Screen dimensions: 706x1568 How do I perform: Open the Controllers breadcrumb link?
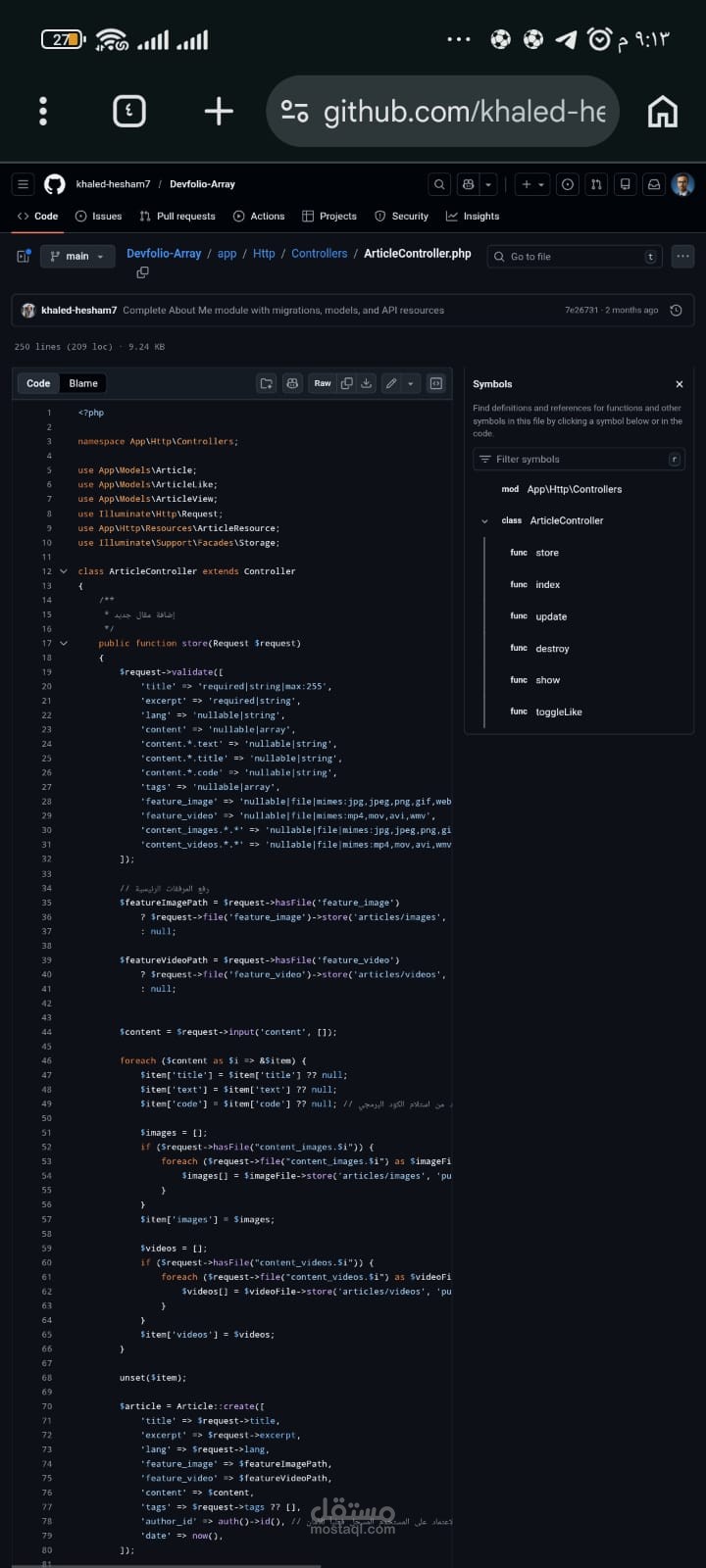pos(320,254)
